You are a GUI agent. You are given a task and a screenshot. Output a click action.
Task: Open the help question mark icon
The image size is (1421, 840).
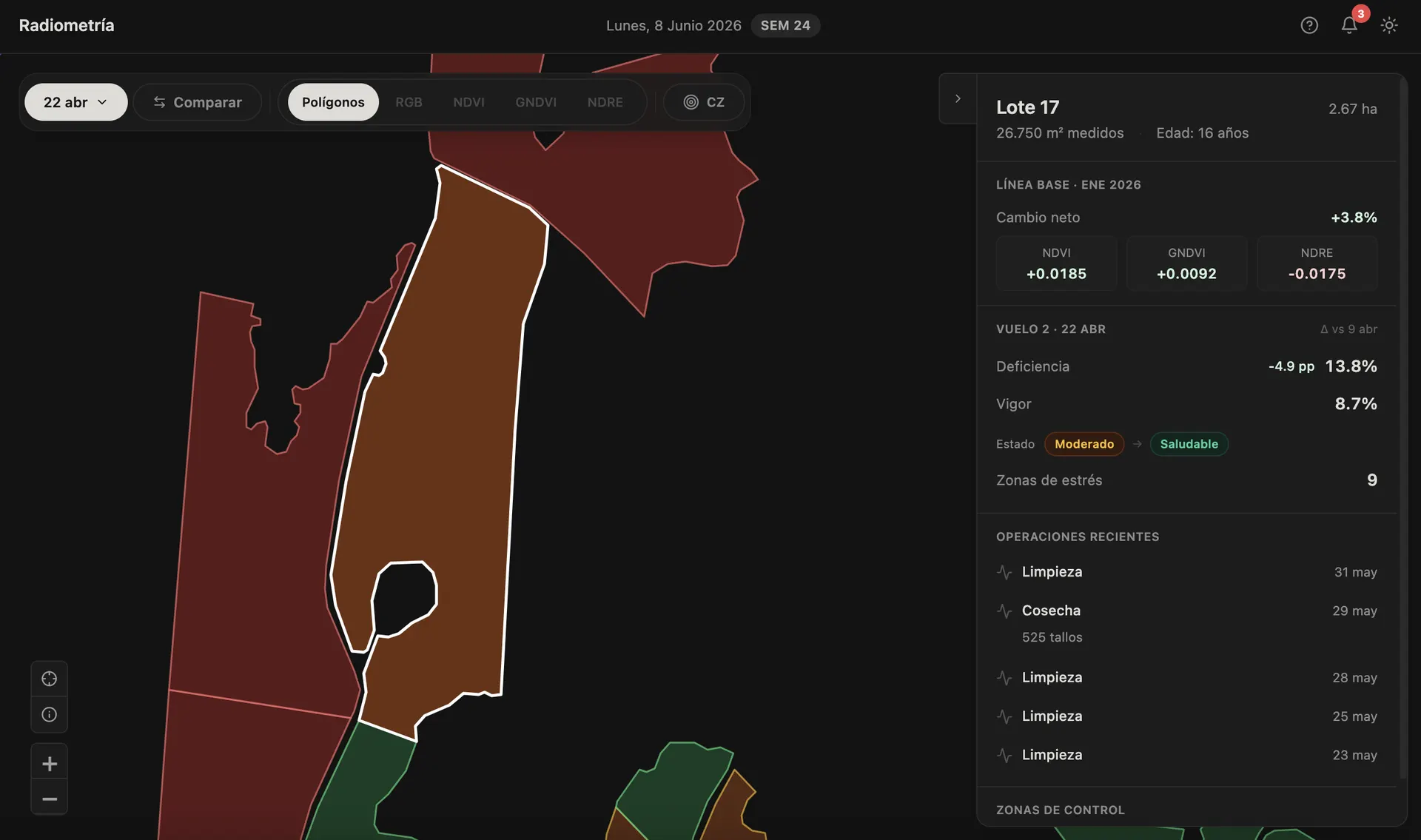(1309, 25)
